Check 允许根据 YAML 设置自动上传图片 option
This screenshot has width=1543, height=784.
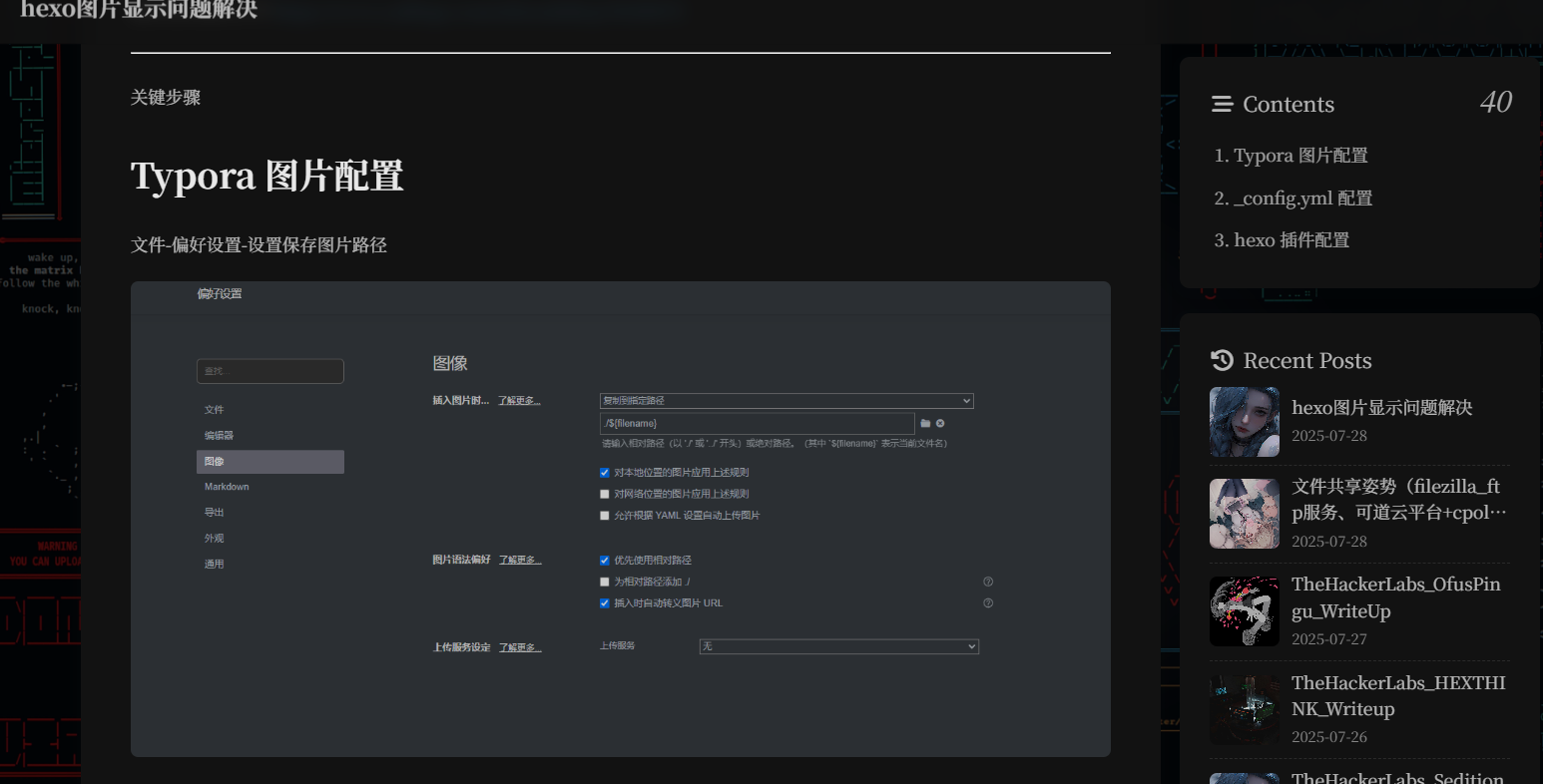point(605,516)
